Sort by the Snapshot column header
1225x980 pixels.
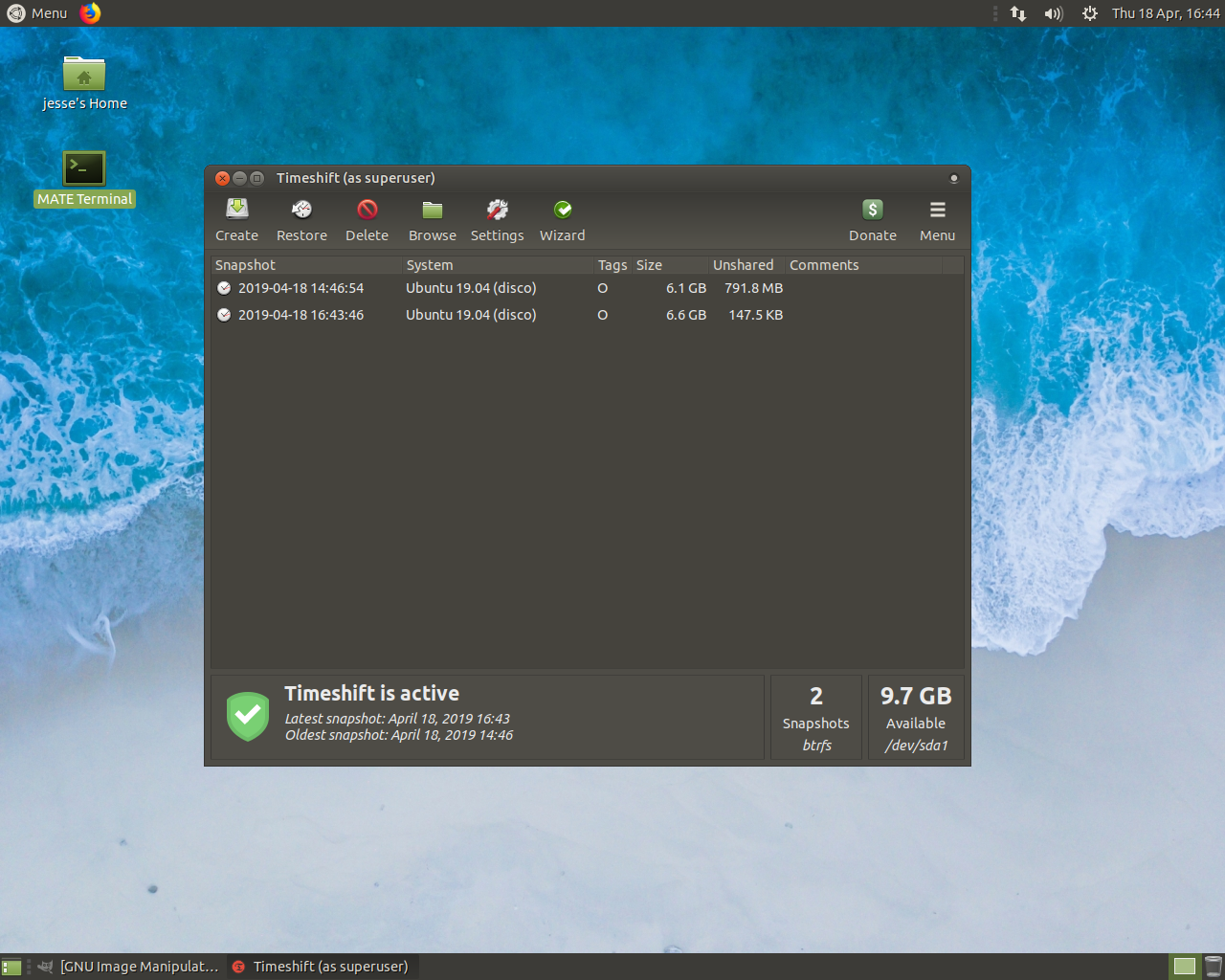306,265
